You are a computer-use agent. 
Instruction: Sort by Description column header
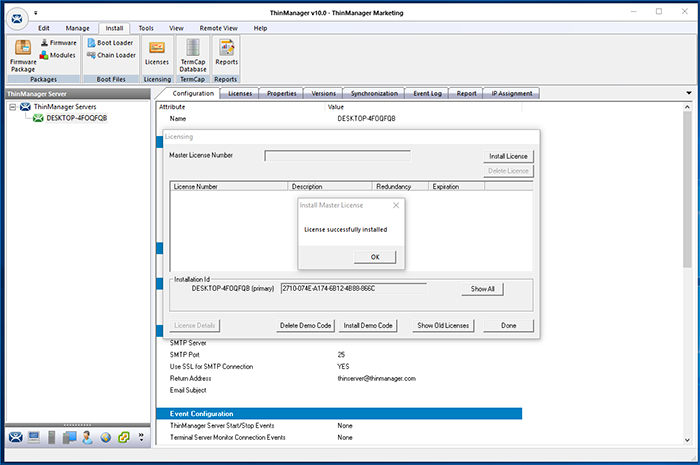pyautogui.click(x=330, y=187)
